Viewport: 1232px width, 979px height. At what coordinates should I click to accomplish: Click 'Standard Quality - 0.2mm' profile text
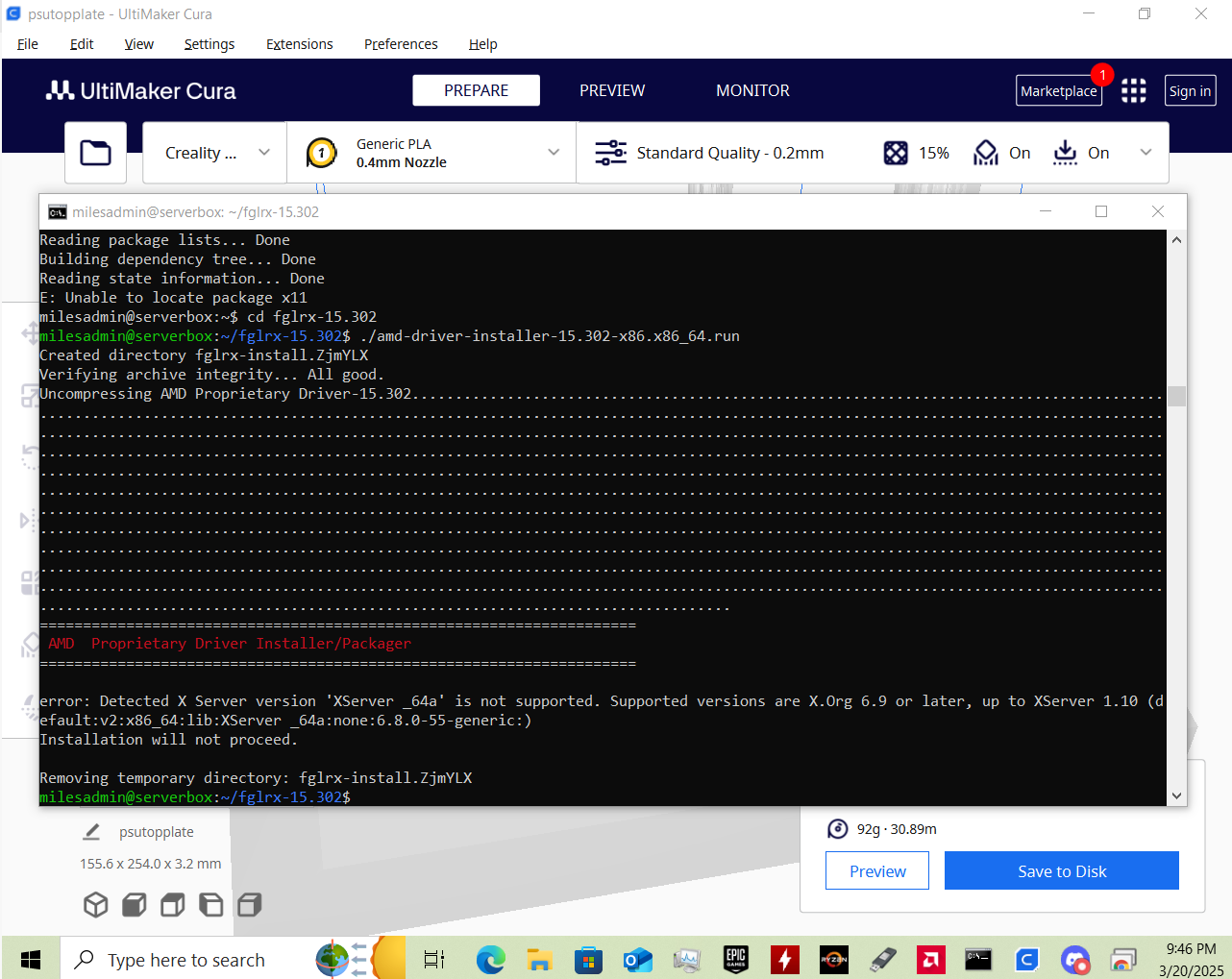pyautogui.click(x=730, y=153)
